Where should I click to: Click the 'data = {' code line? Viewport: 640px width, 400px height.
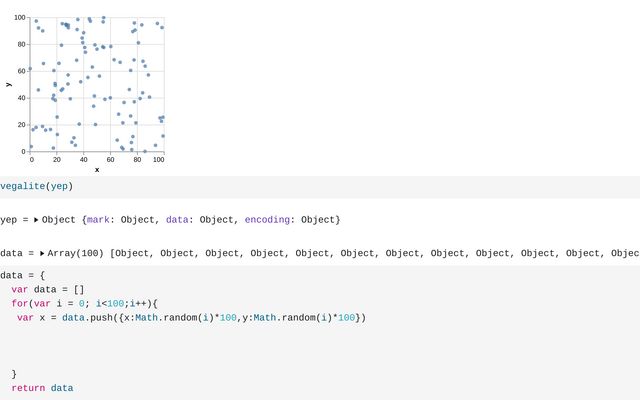(x=23, y=275)
